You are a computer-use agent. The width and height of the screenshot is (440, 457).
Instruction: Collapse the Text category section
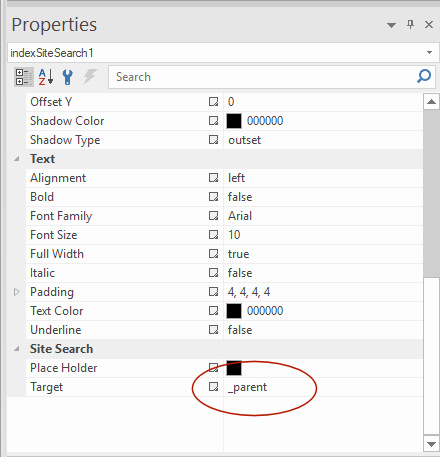pos(16,159)
